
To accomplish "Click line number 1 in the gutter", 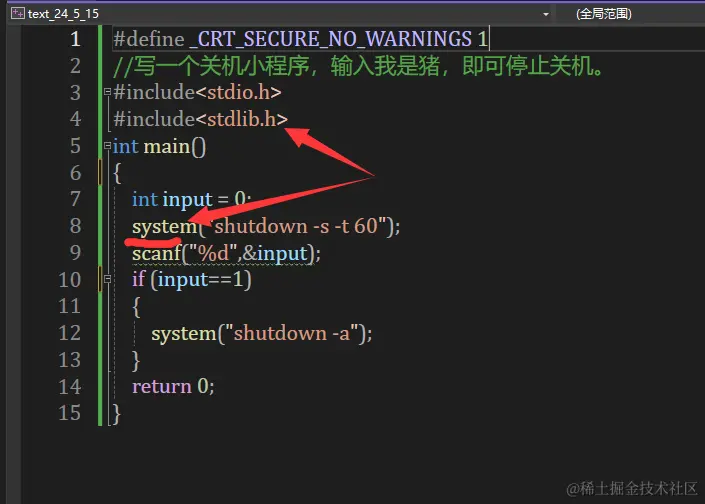I will 75,39.
